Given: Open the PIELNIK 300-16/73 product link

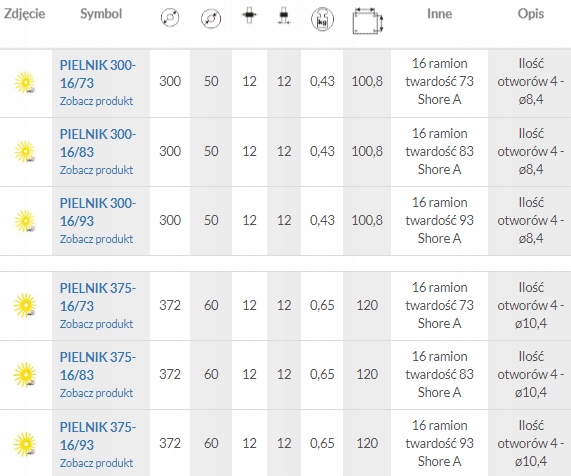Looking at the screenshot, I should [x=98, y=74].
